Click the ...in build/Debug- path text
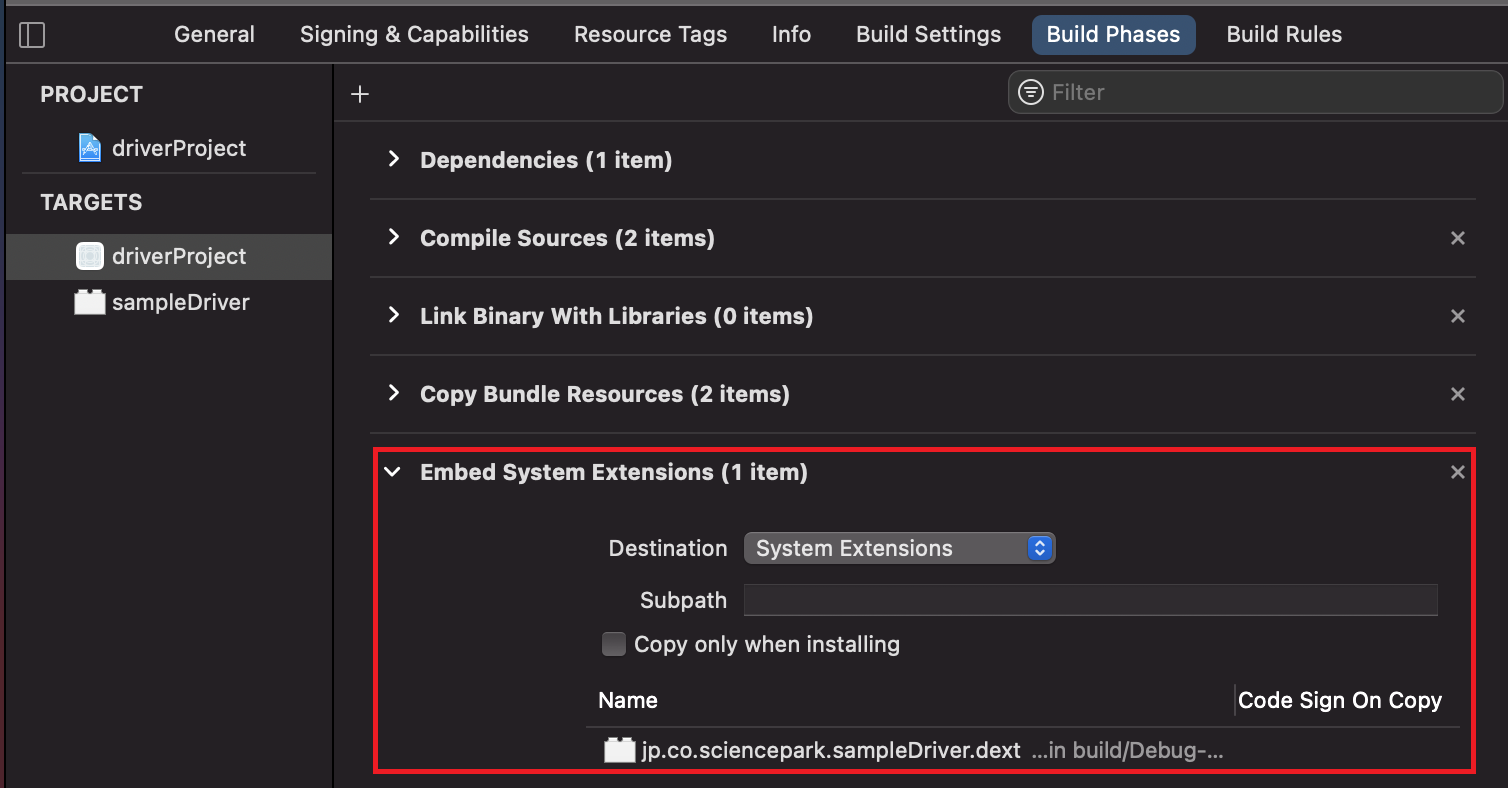 [1127, 750]
